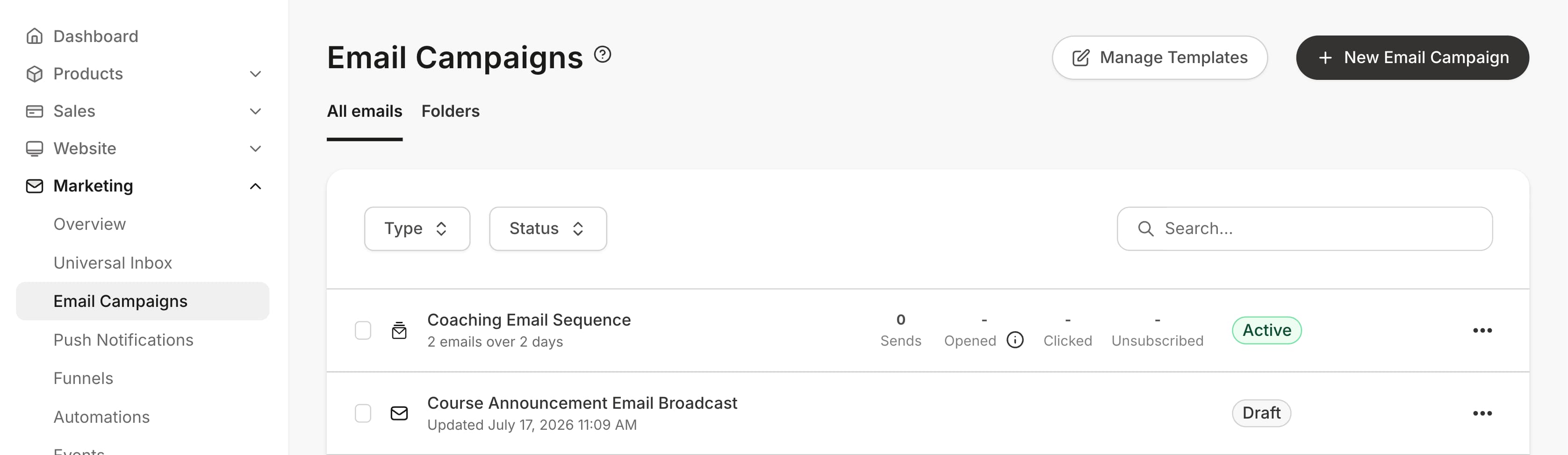The height and width of the screenshot is (455, 1568).
Task: Open Coaching Email Sequence campaign
Action: 529,320
